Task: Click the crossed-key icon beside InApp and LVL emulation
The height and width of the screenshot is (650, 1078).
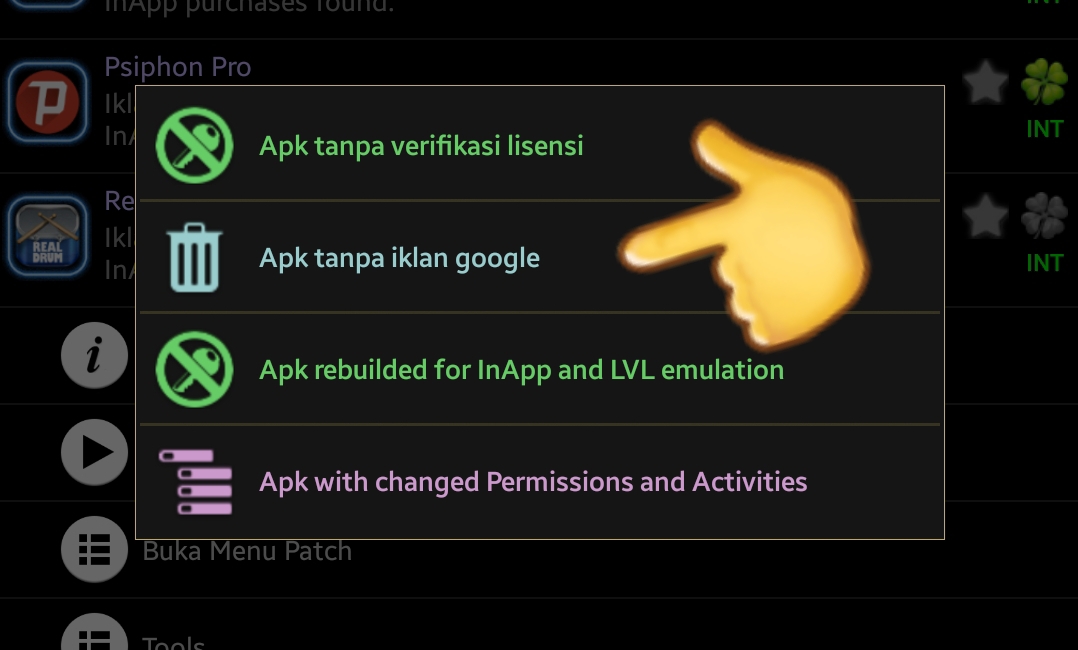Action: click(195, 369)
